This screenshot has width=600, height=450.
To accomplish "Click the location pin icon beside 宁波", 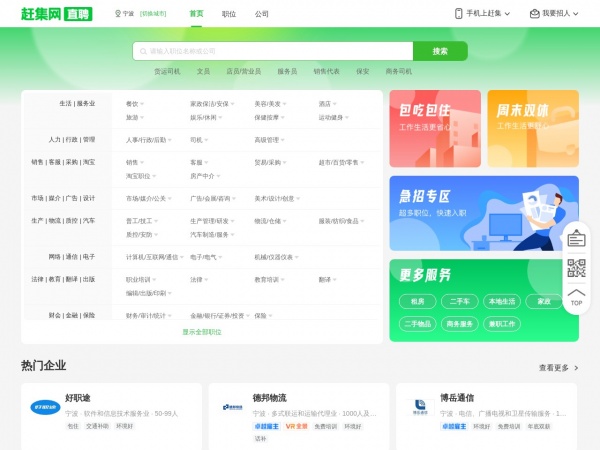I will tap(118, 14).
